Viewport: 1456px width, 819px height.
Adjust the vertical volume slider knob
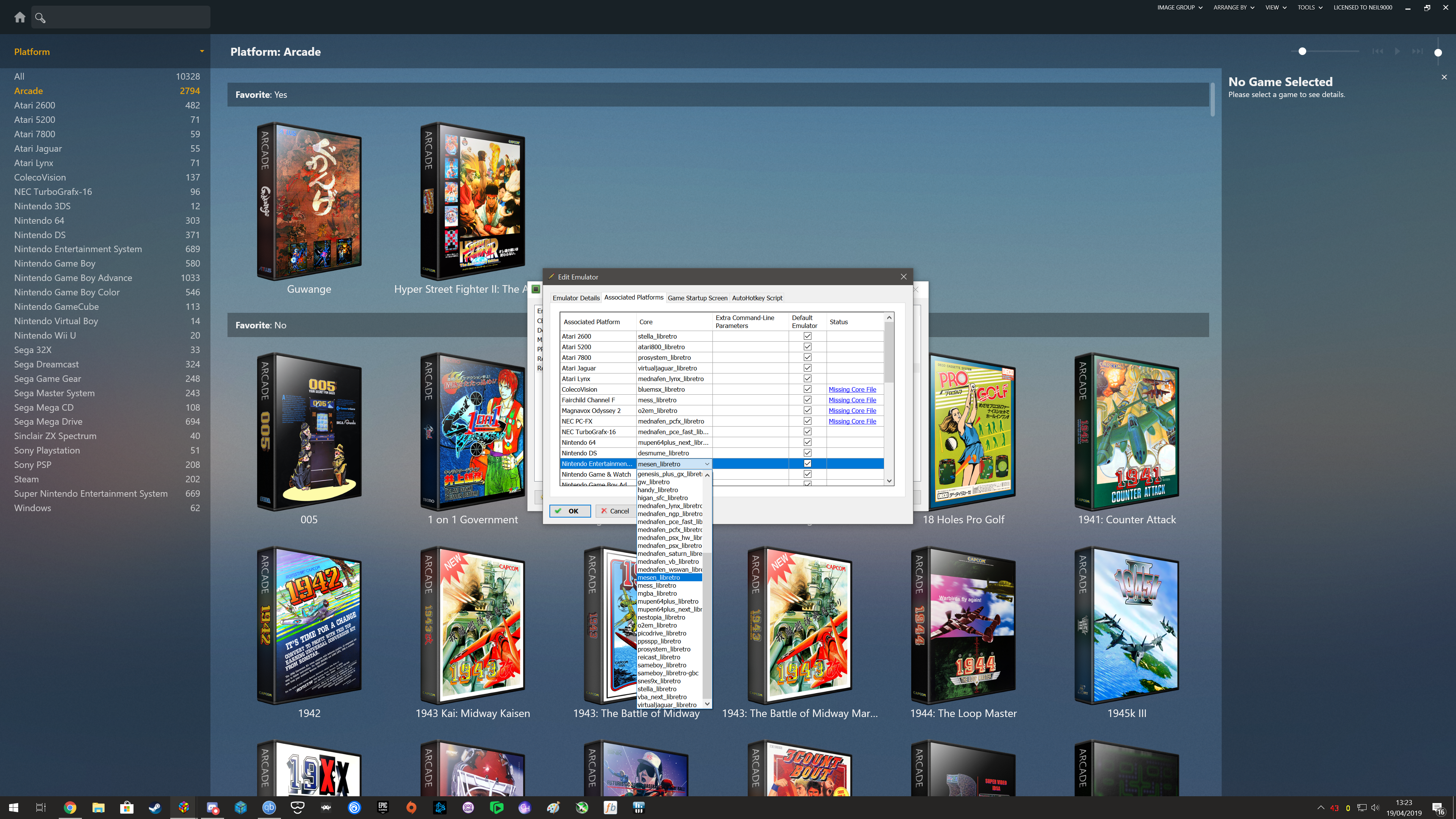(x=1438, y=53)
